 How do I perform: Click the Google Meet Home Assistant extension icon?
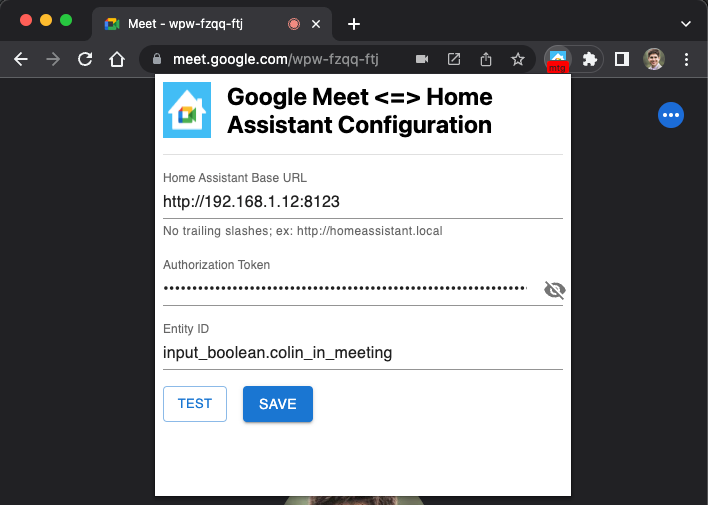(x=558, y=59)
